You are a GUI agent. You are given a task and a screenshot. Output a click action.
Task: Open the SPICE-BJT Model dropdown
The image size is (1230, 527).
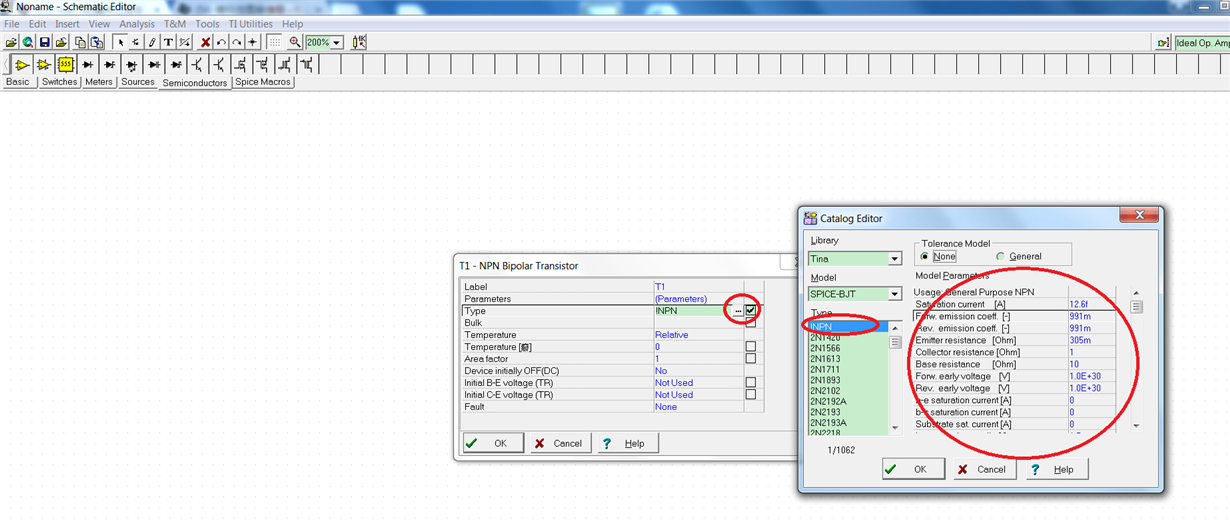click(x=894, y=294)
